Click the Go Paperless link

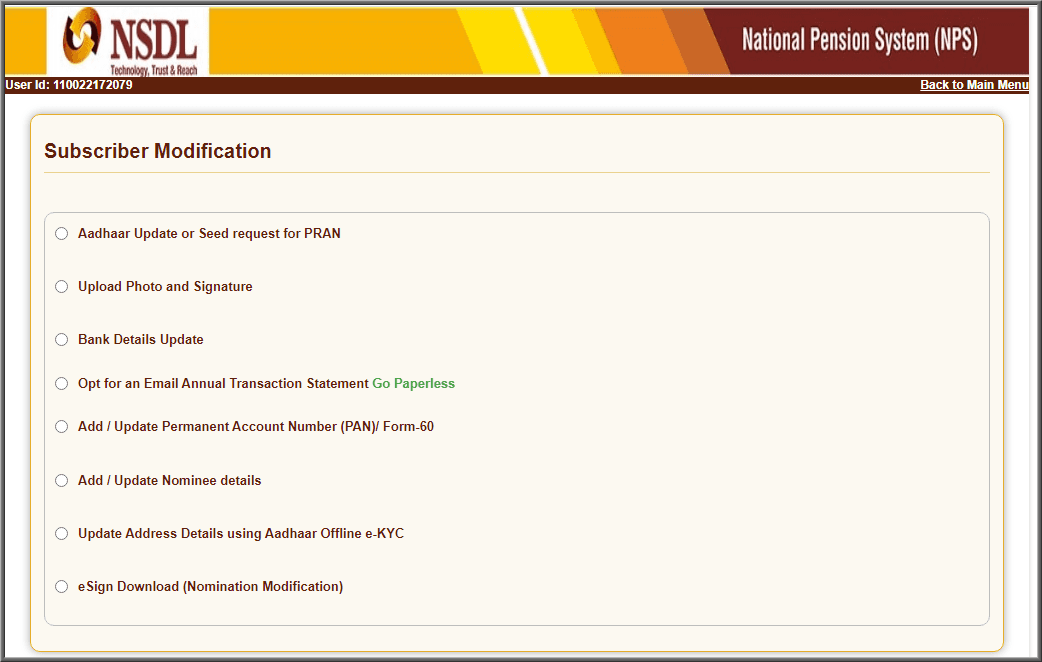pyautogui.click(x=413, y=383)
